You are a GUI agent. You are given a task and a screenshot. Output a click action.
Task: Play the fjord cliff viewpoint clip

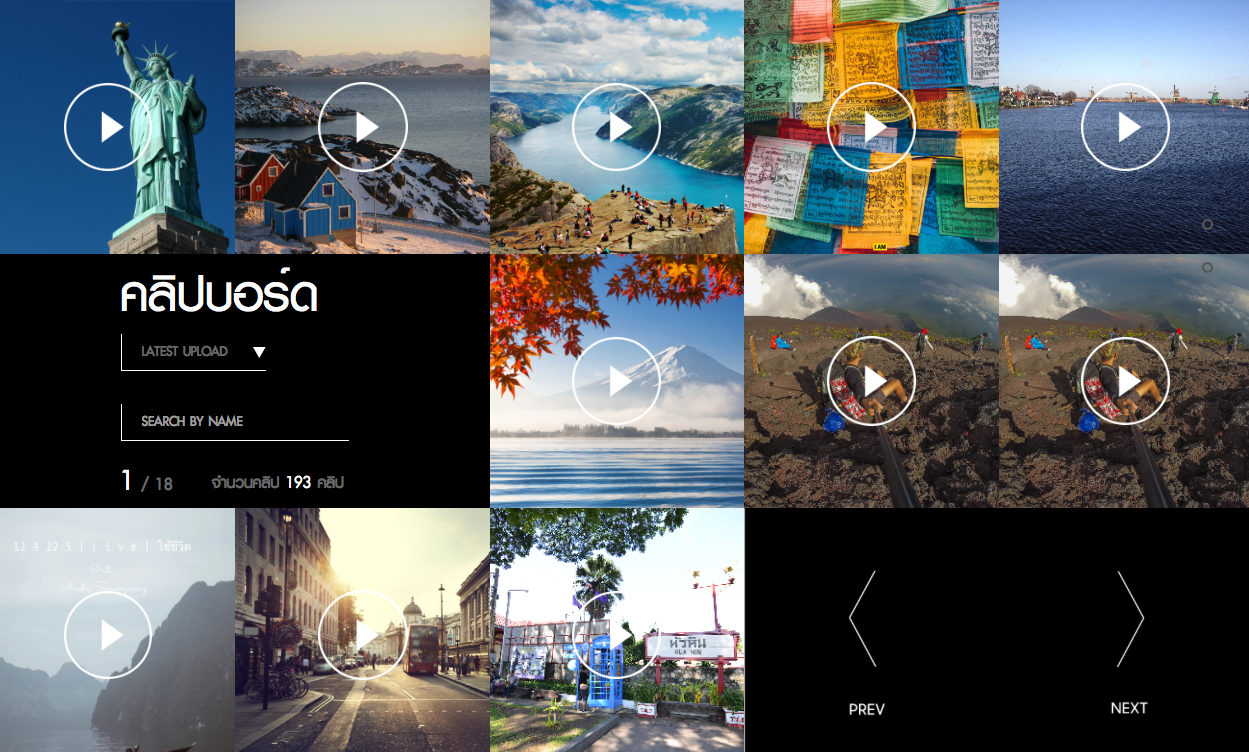(616, 127)
